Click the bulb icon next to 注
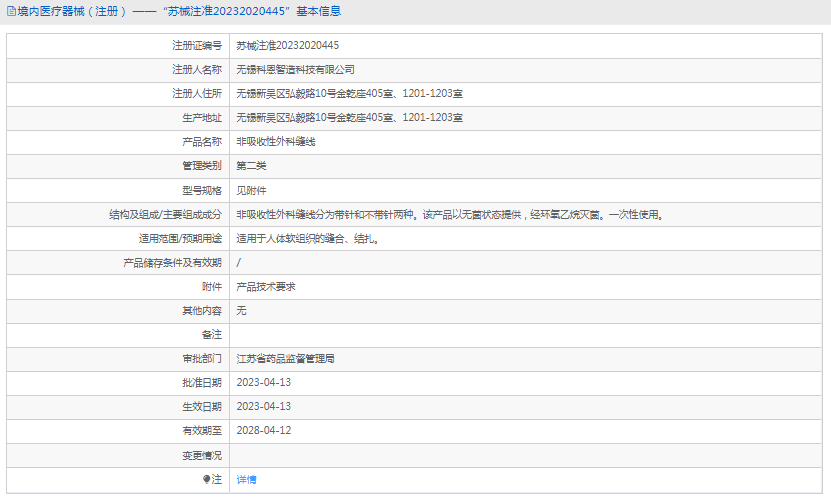Screen dimensions: 831x498 [206, 479]
